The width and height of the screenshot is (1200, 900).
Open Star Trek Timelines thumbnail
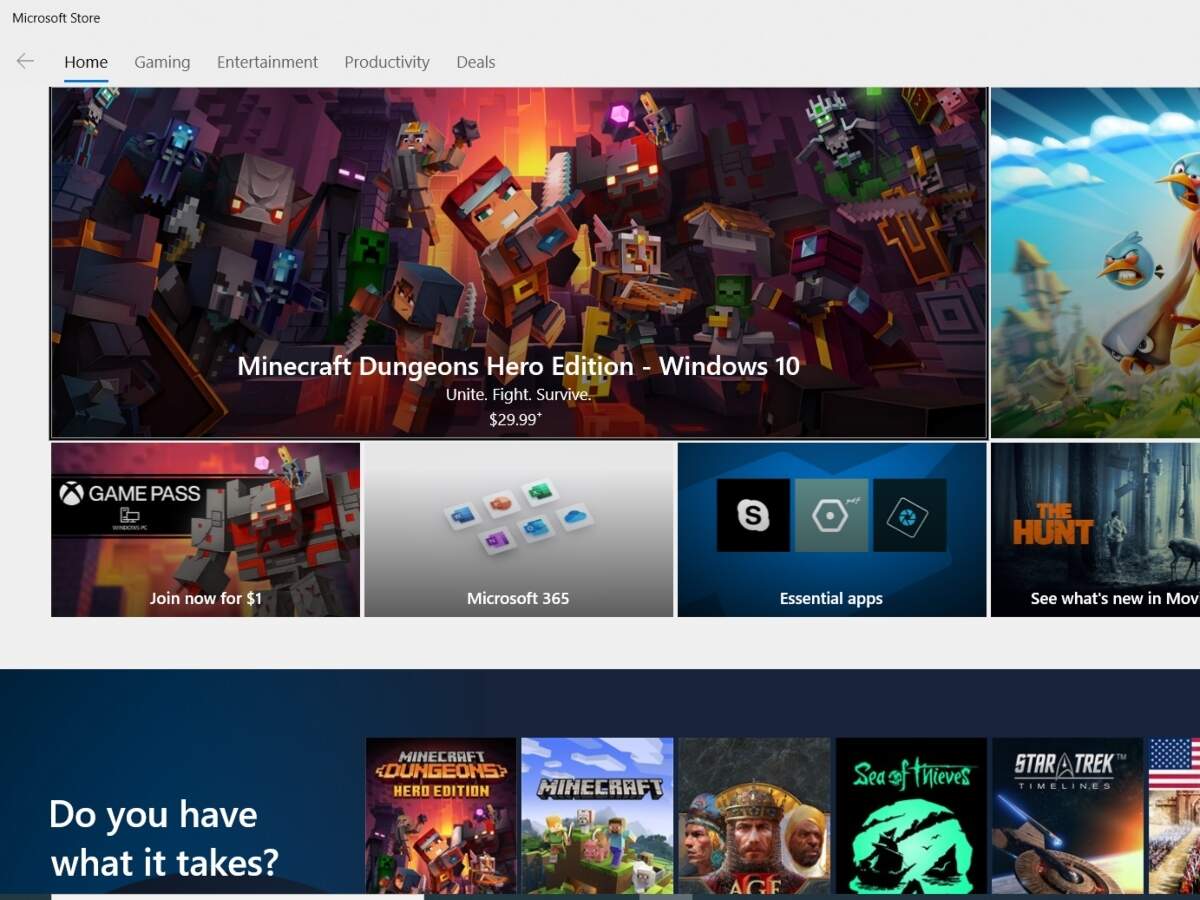1067,816
